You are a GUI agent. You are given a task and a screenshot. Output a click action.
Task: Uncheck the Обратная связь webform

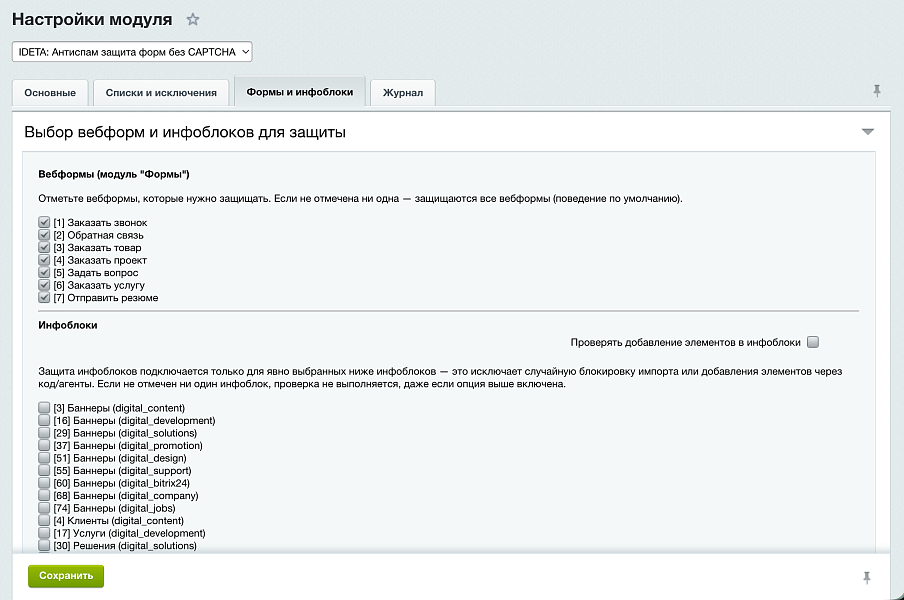click(x=44, y=235)
